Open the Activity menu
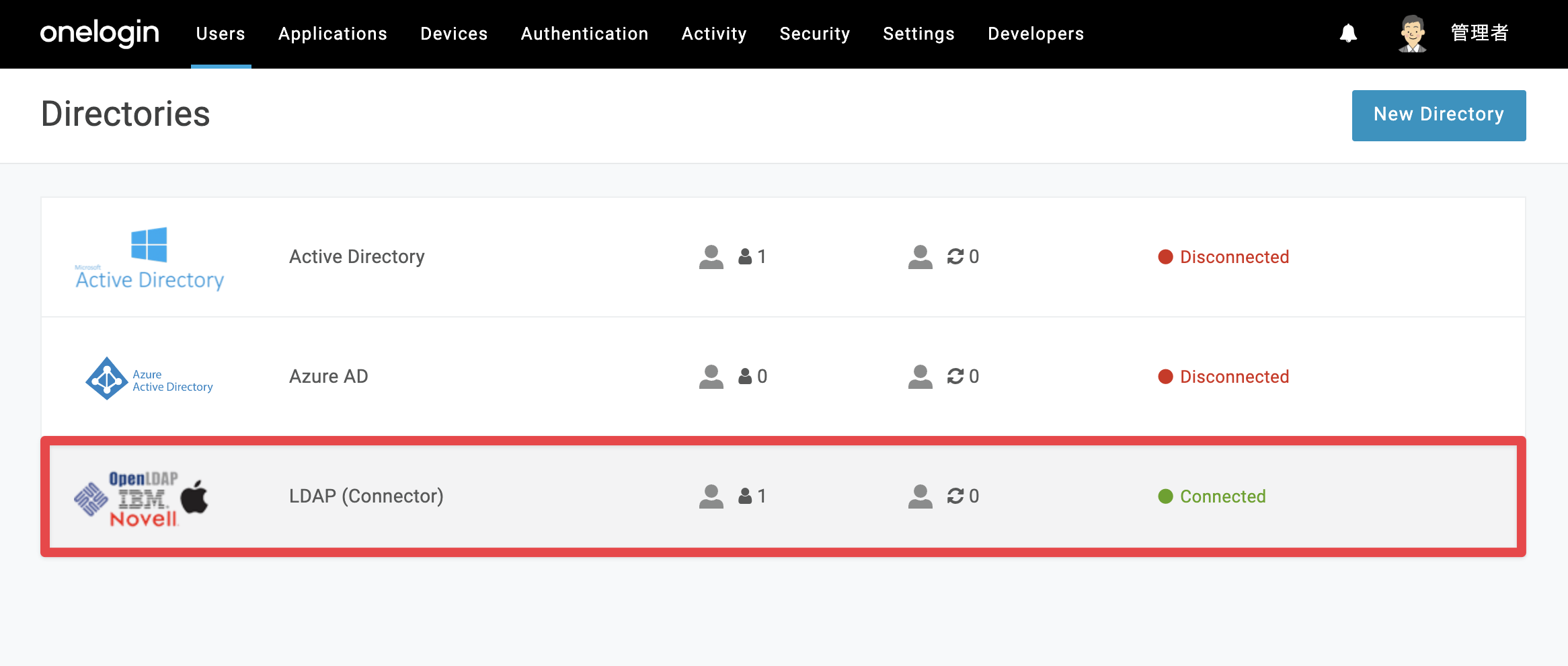1568x666 pixels. click(x=714, y=34)
